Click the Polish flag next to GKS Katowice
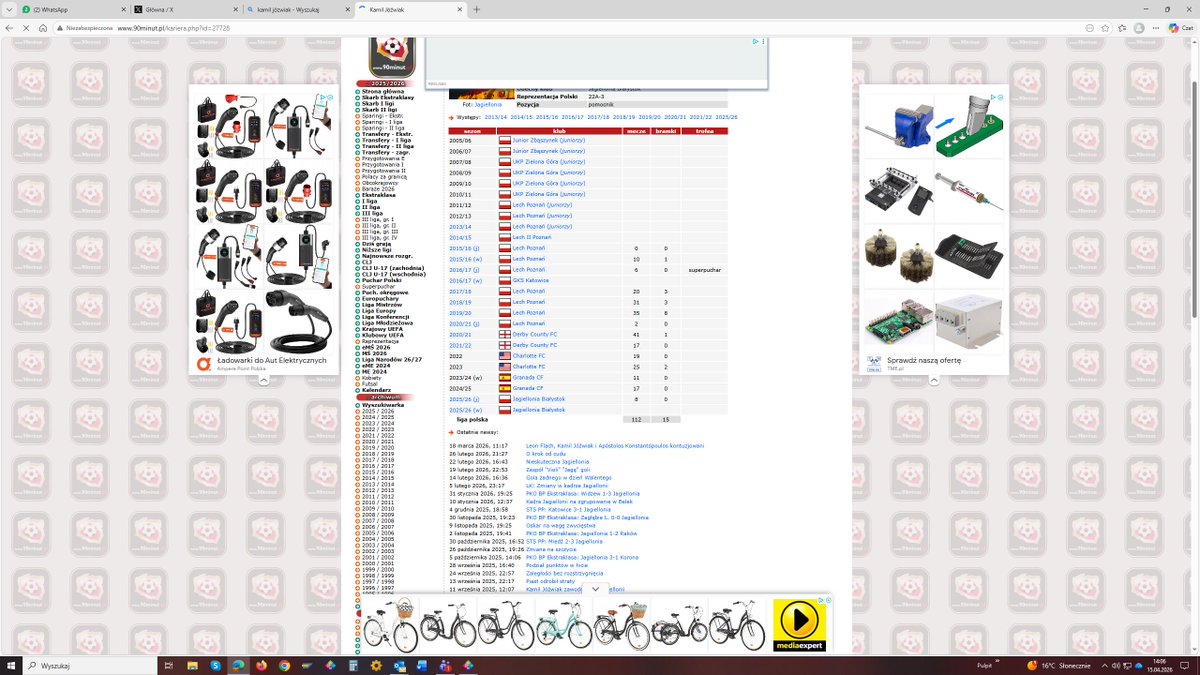 [504, 281]
